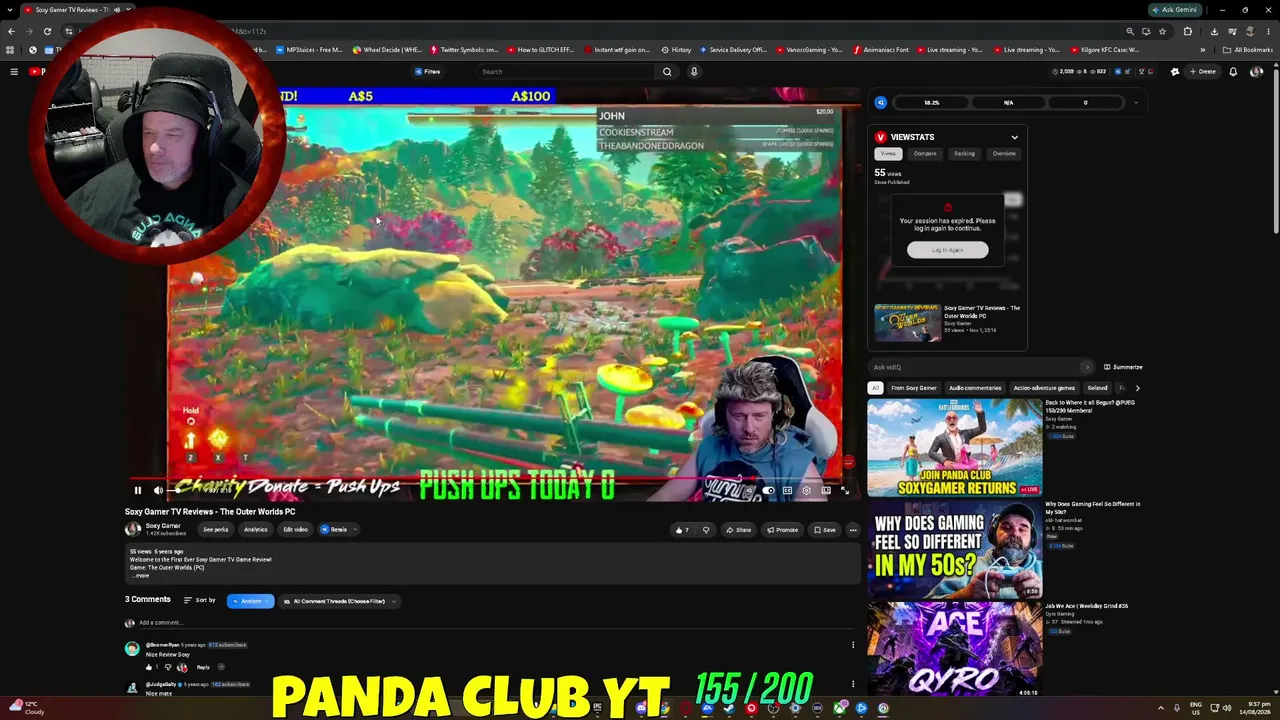This screenshot has height=720, width=1280.
Task: Search with voice microphone icon
Action: tap(694, 72)
